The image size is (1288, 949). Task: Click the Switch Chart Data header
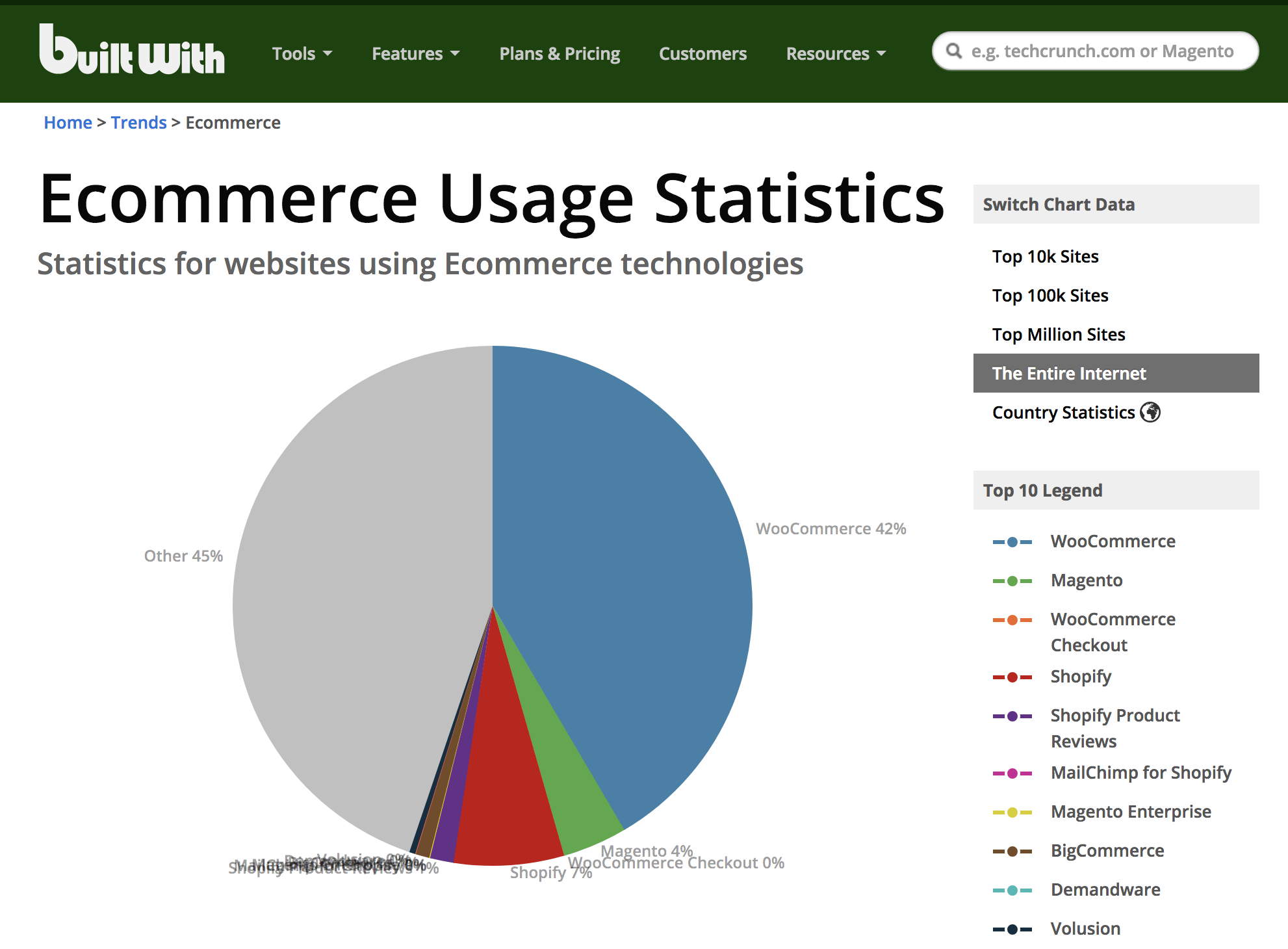1116,204
